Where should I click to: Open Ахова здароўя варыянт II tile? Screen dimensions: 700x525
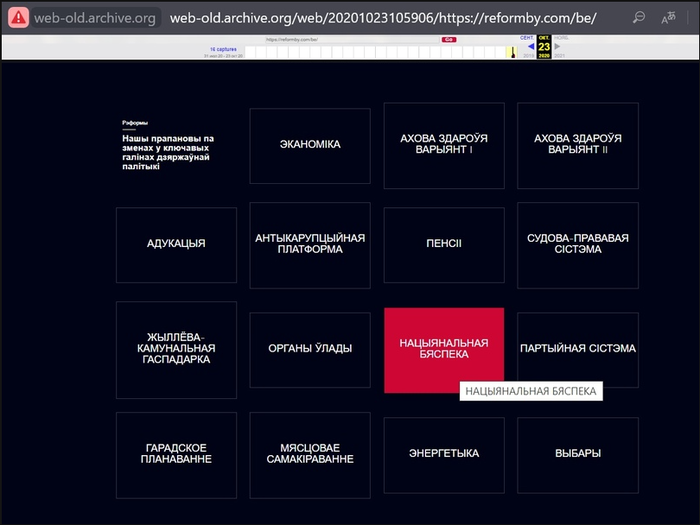pos(577,144)
